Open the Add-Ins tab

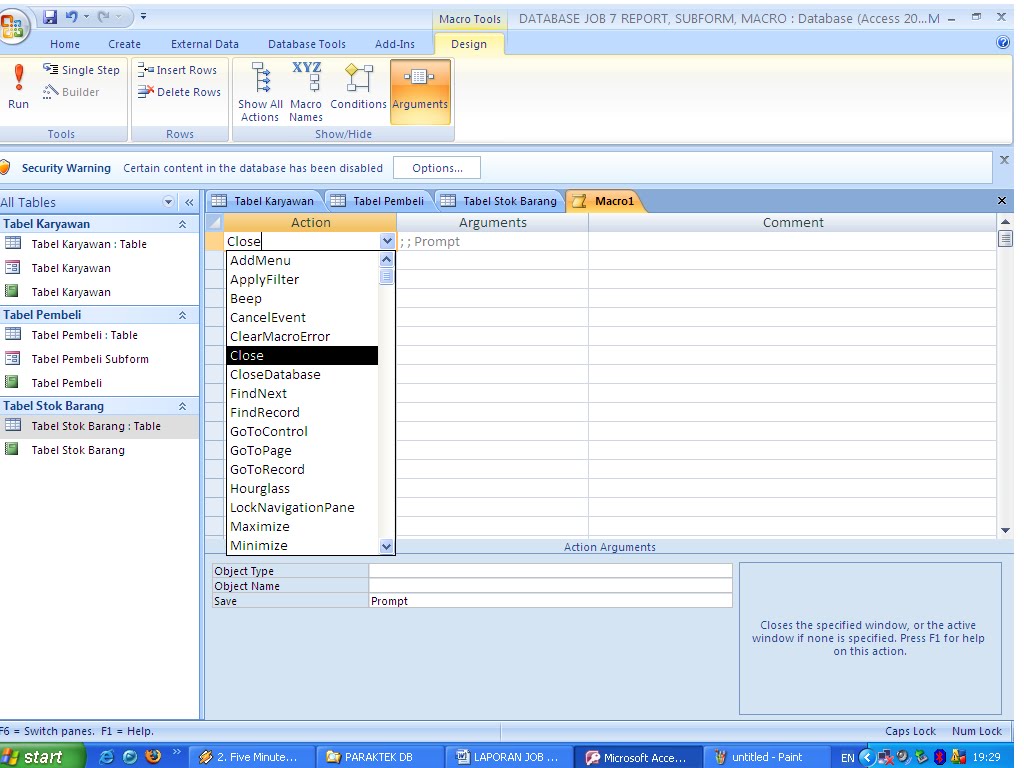[394, 44]
